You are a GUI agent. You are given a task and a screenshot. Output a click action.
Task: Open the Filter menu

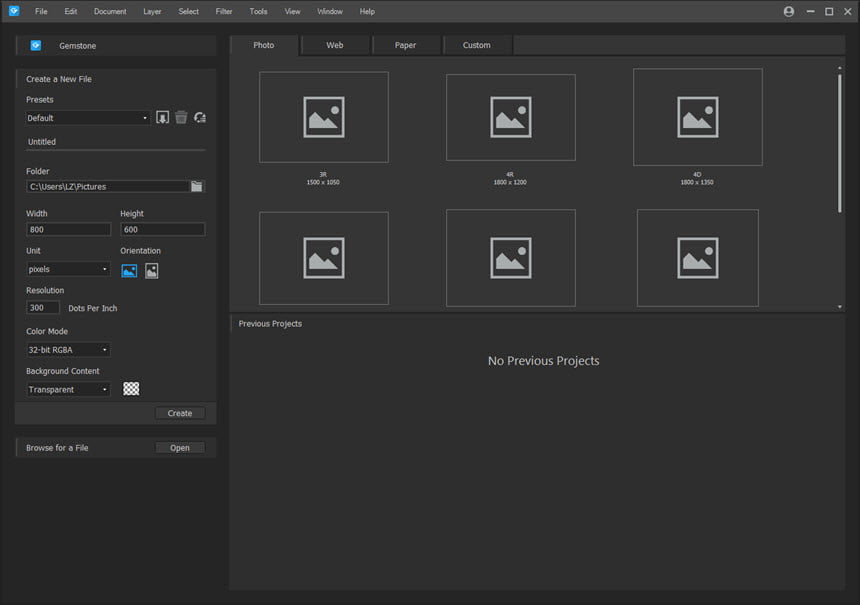pyautogui.click(x=224, y=12)
